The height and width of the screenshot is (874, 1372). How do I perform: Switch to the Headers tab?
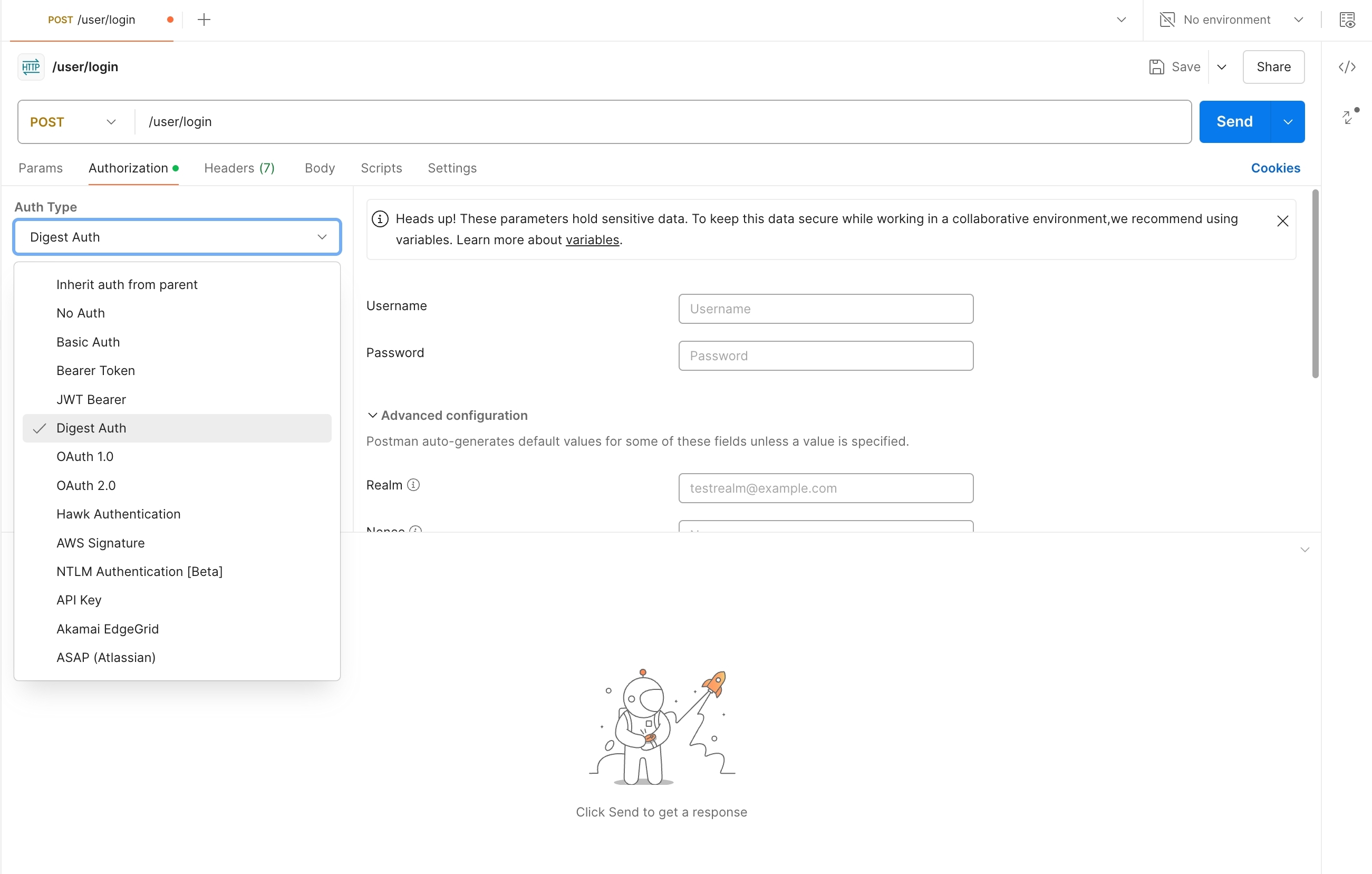tap(239, 168)
